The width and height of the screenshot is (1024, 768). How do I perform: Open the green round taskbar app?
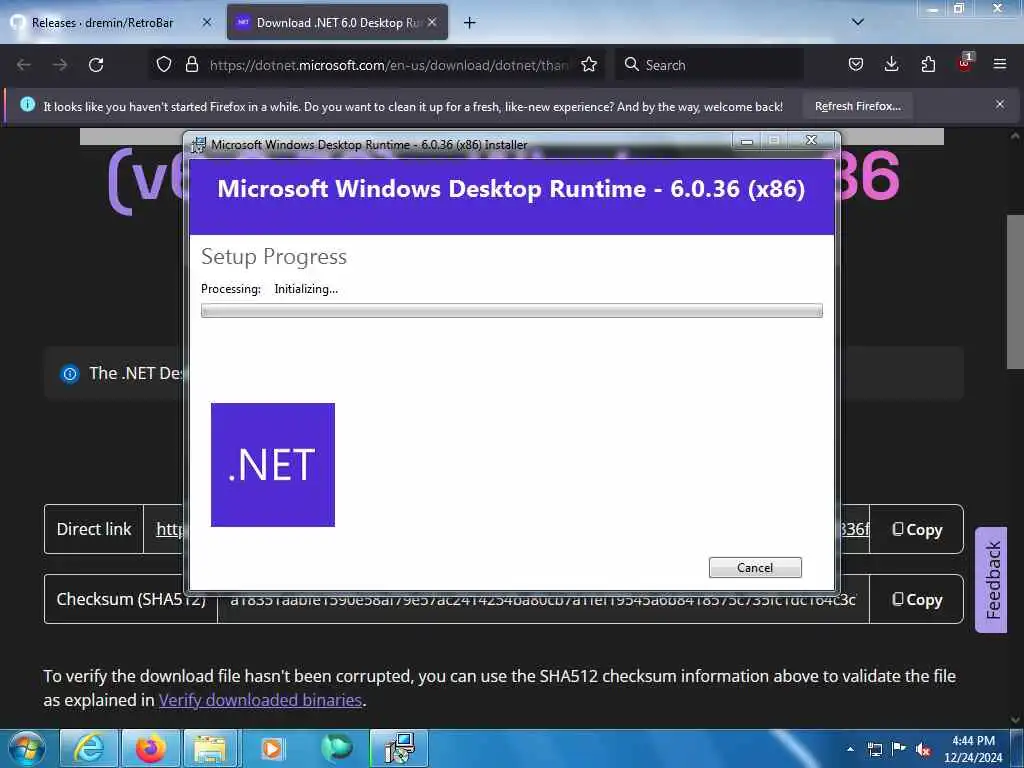336,748
